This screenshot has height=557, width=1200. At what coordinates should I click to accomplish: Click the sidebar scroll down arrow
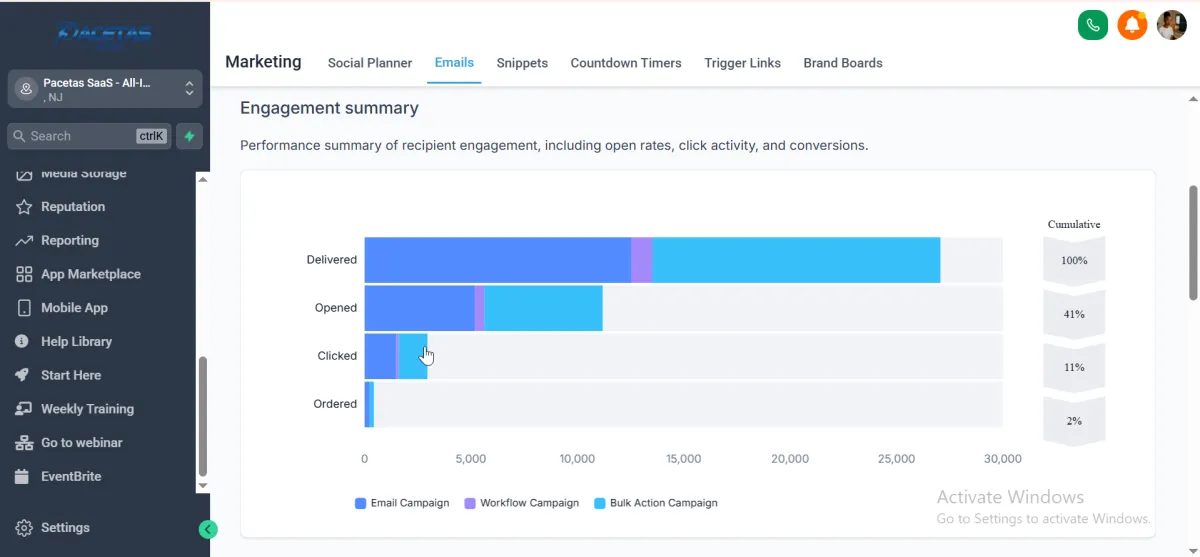(203, 485)
